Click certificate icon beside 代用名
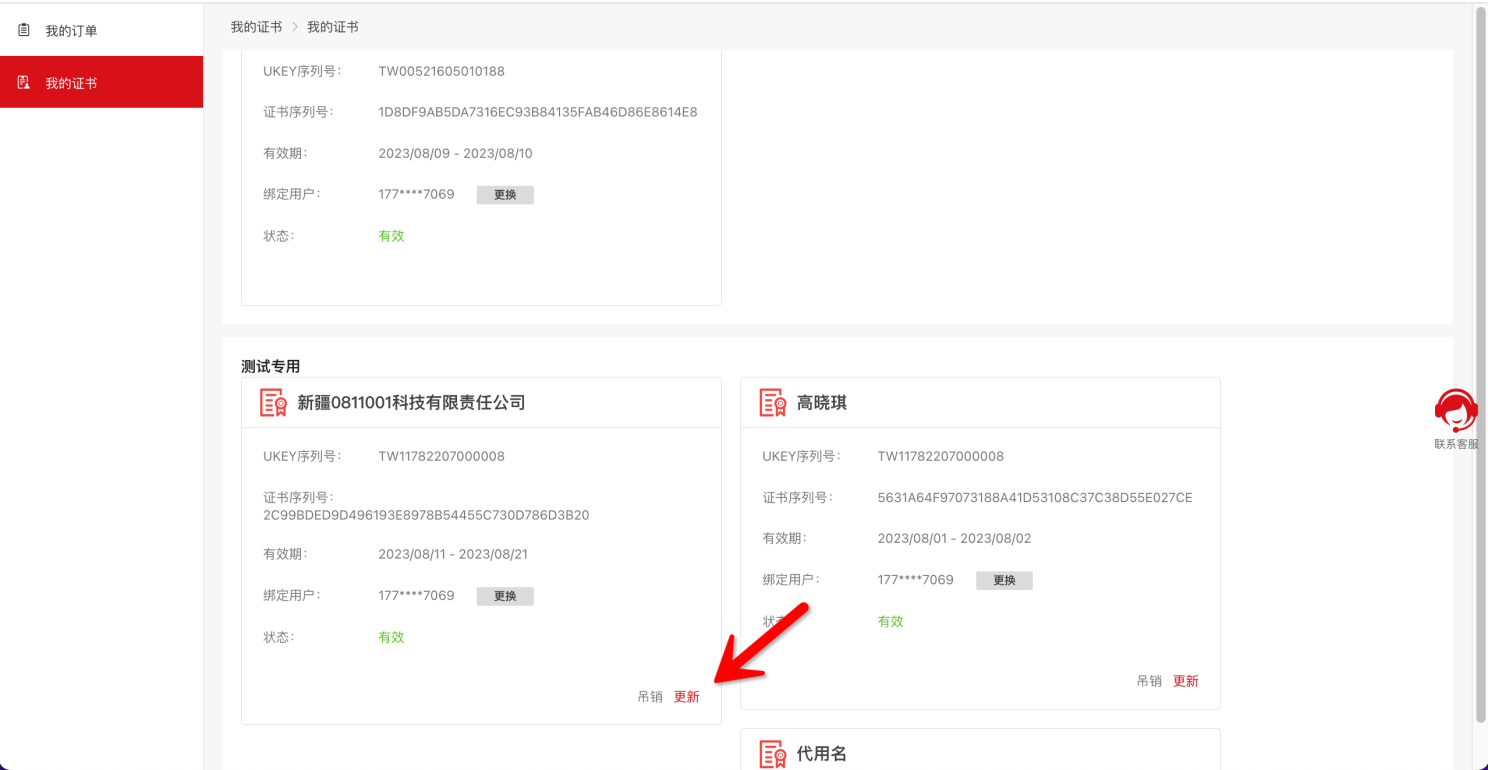The height and width of the screenshot is (770, 1488). pyautogui.click(x=772, y=754)
